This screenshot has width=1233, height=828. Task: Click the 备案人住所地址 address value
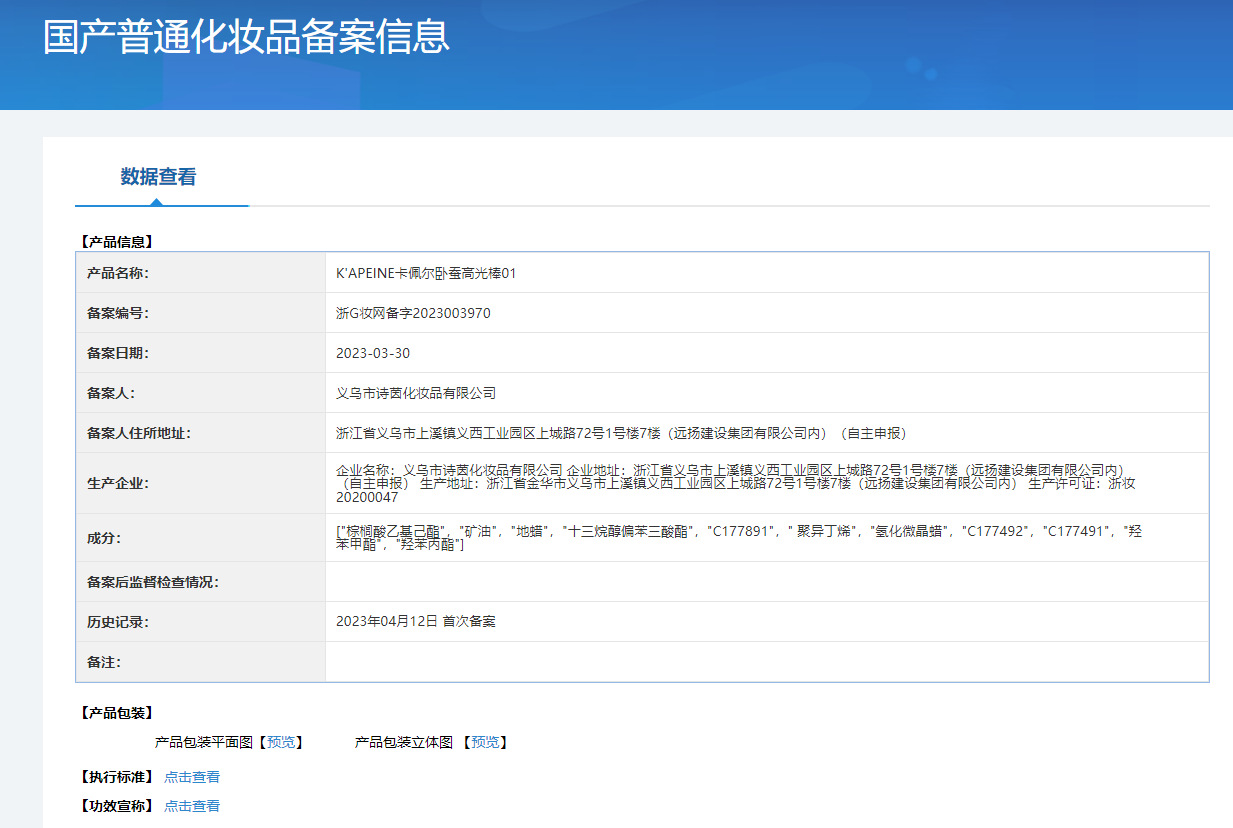621,433
